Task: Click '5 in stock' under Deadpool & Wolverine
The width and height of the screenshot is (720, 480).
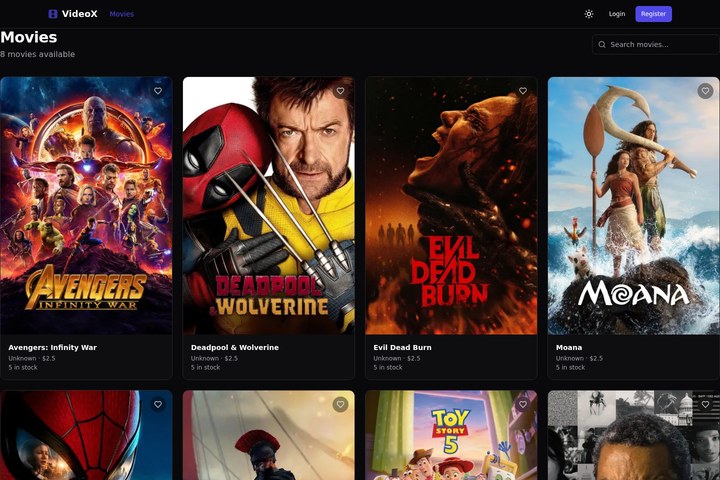Action: 205,367
